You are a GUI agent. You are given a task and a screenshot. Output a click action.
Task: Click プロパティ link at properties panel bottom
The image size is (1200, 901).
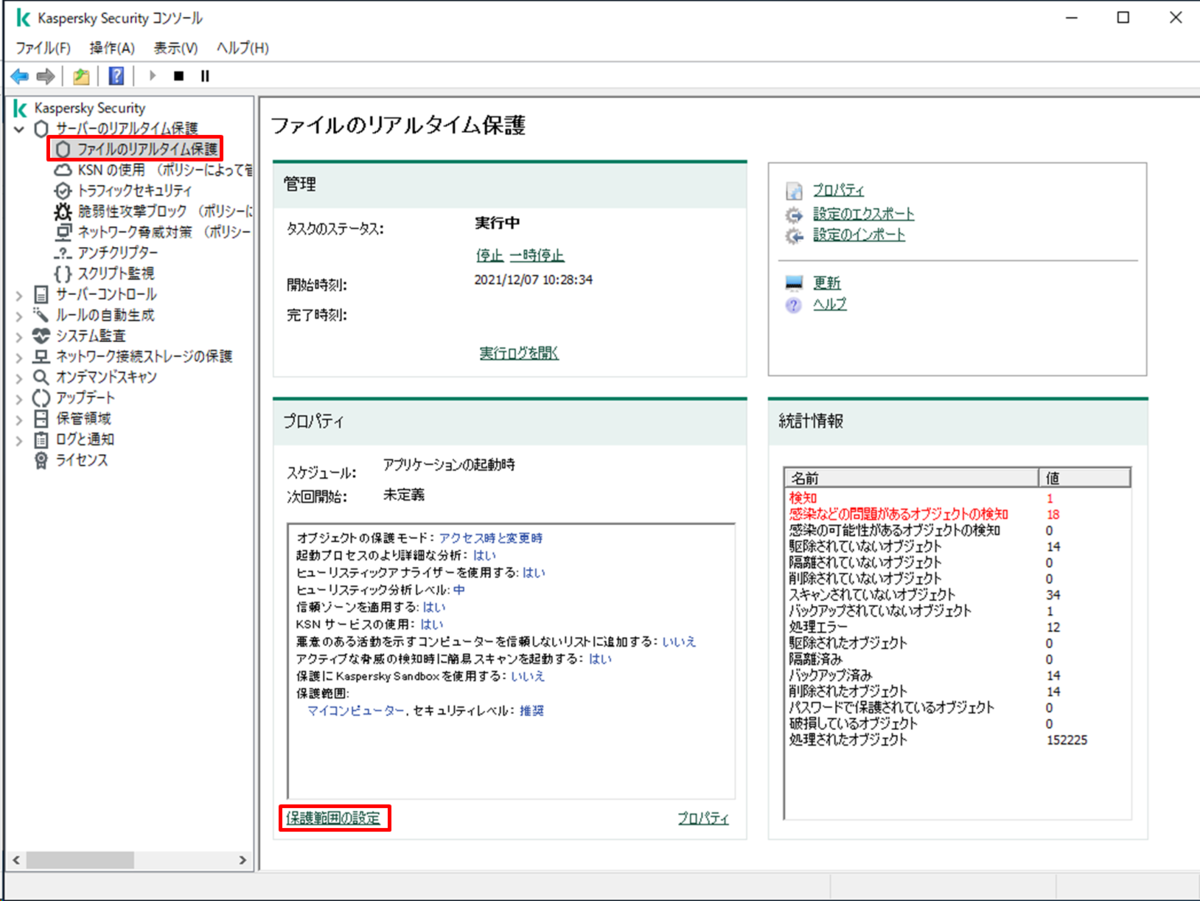point(703,818)
